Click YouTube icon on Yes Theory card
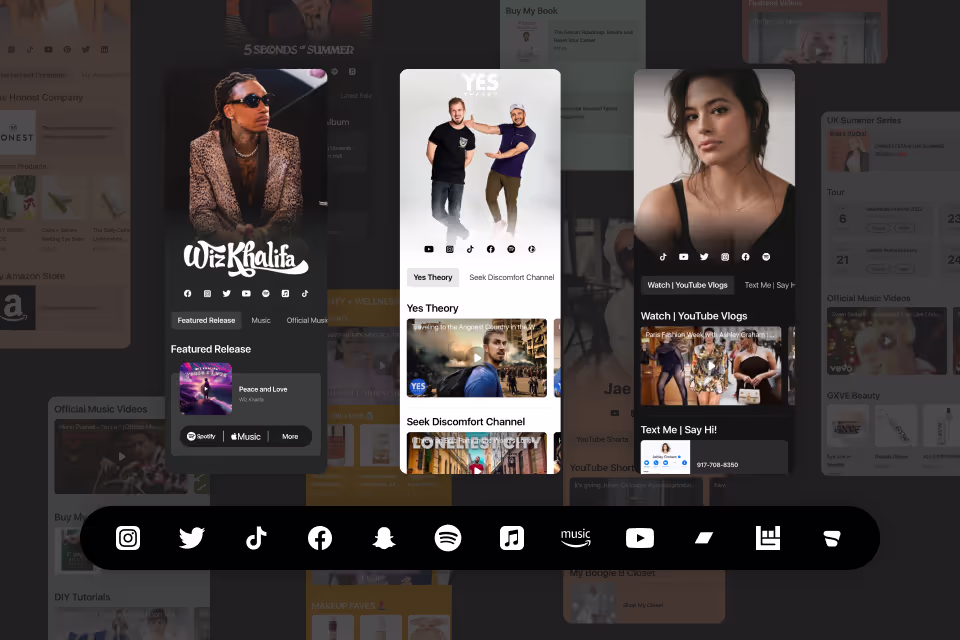This screenshot has width=960, height=640. (429, 249)
